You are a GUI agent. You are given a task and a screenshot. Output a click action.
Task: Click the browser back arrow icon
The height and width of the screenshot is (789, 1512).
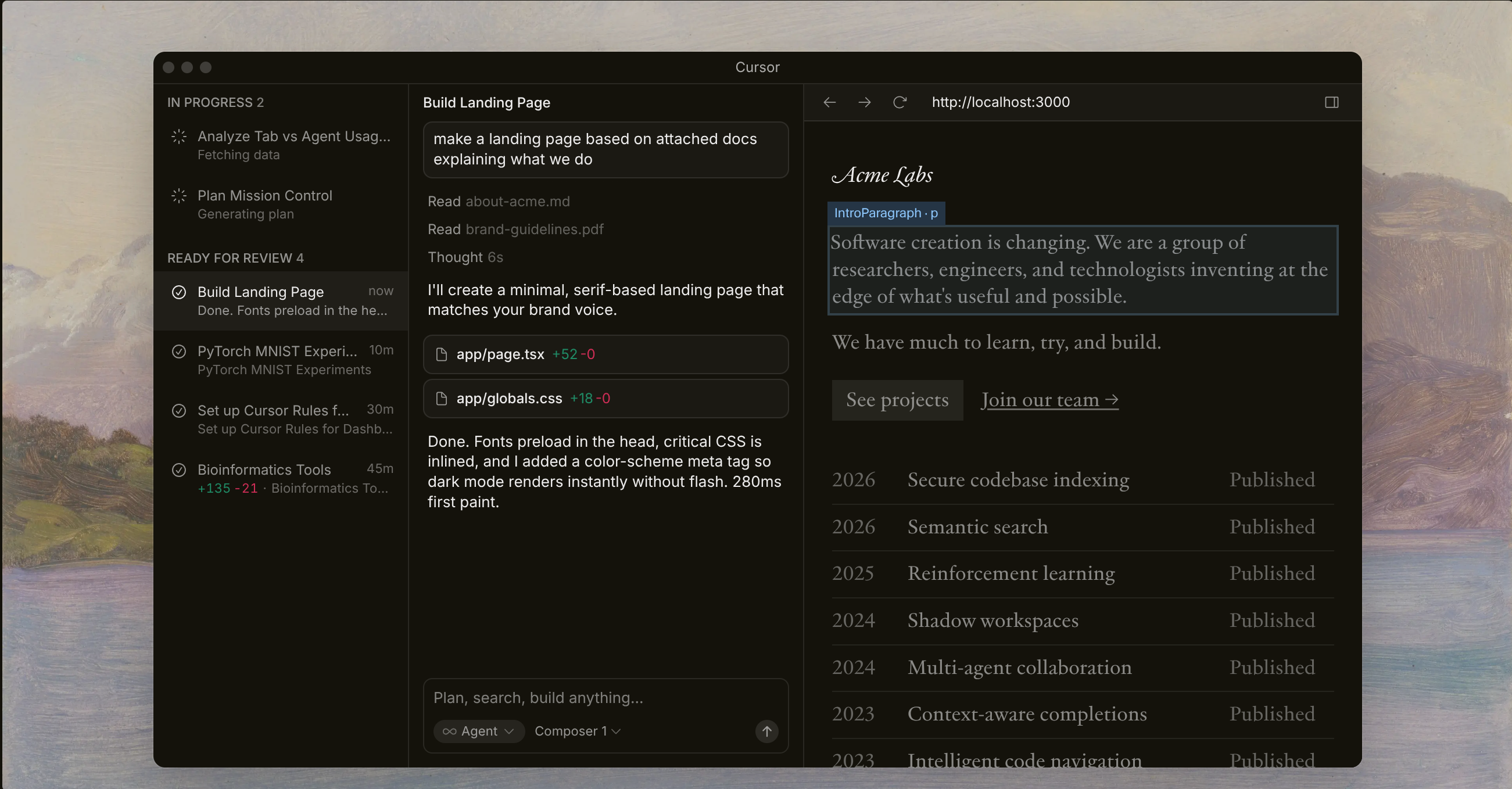(x=829, y=102)
